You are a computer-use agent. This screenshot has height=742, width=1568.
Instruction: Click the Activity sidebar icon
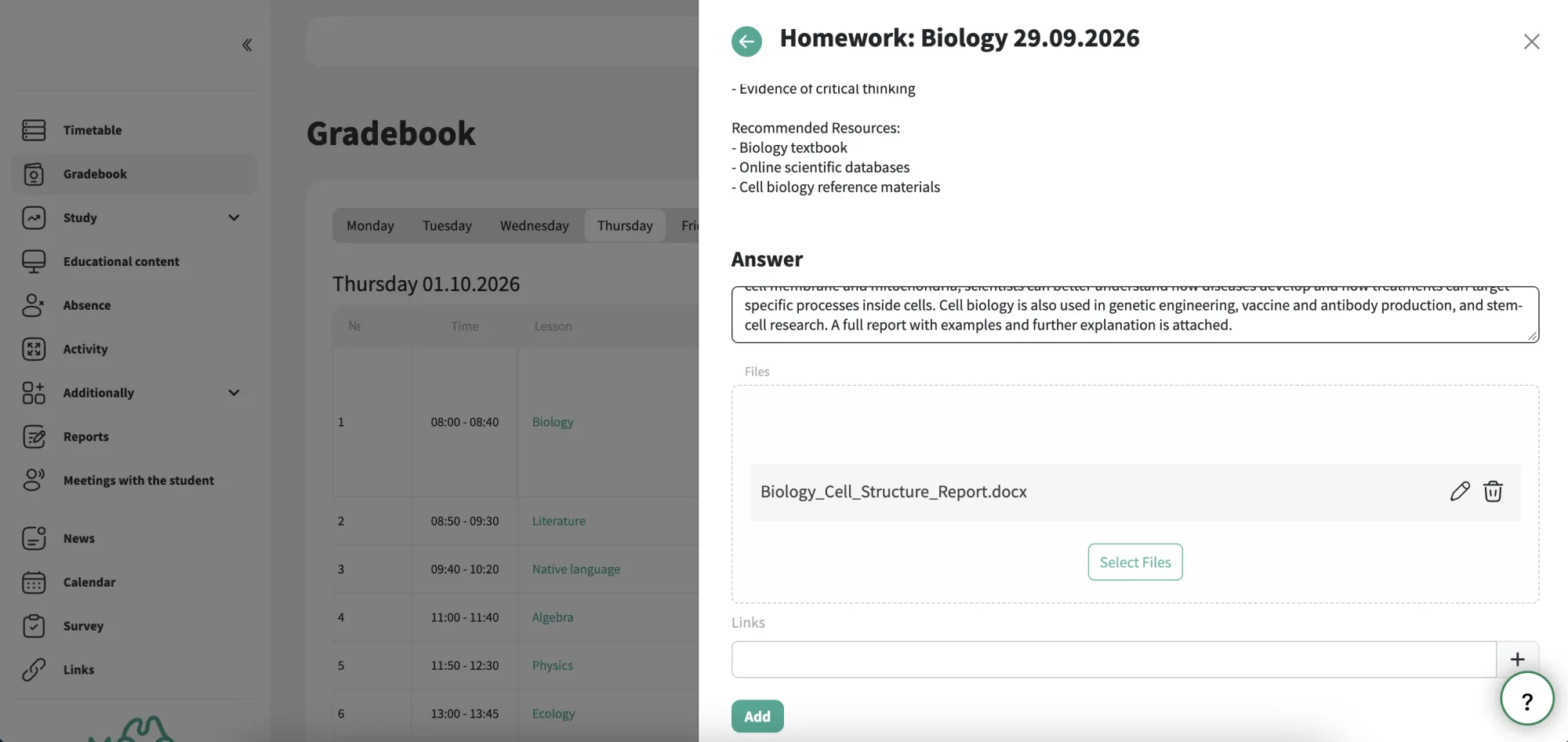click(x=34, y=349)
